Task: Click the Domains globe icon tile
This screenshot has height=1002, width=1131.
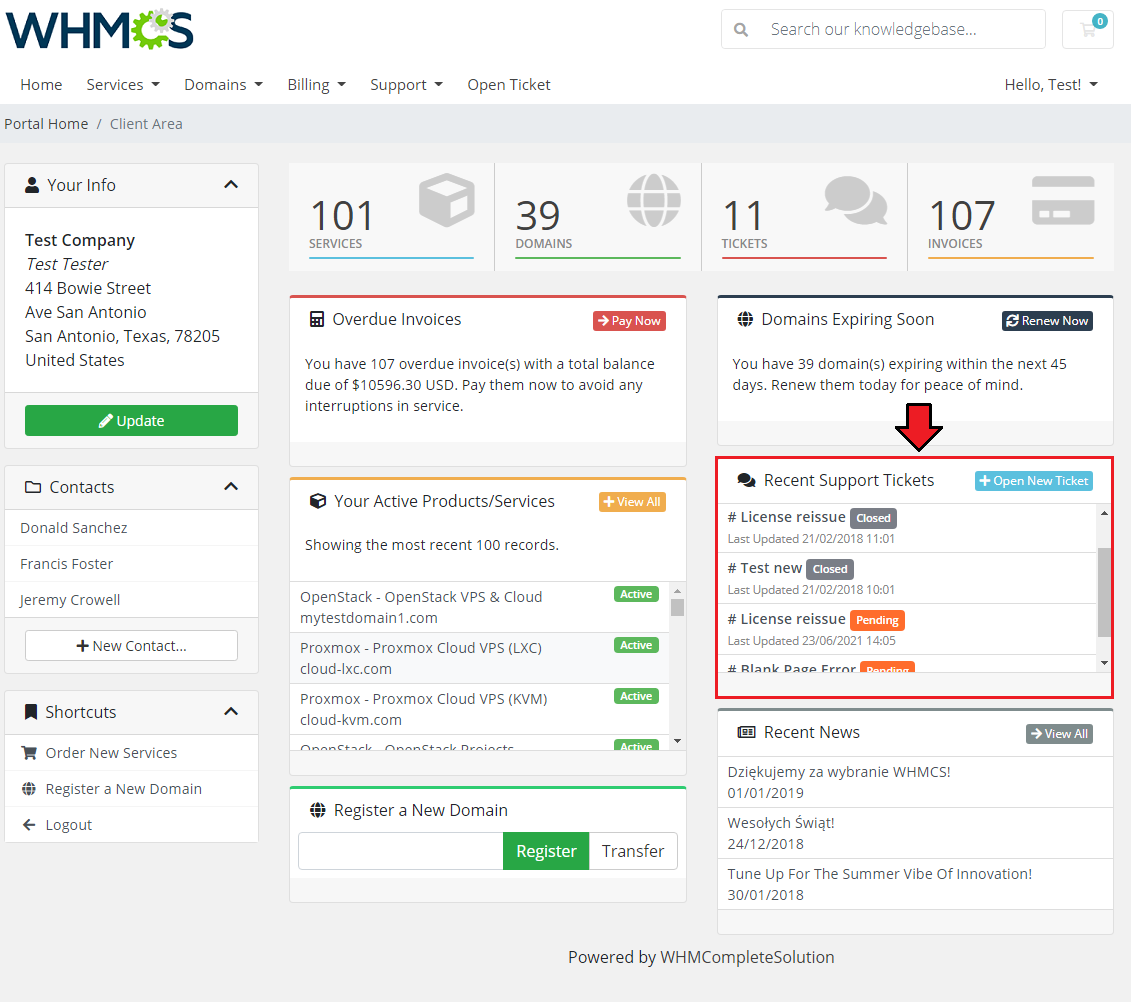Action: point(653,200)
